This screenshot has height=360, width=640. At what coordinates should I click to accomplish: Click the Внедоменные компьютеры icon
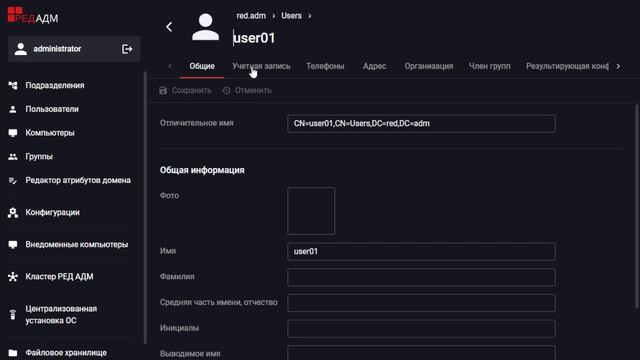(13, 244)
